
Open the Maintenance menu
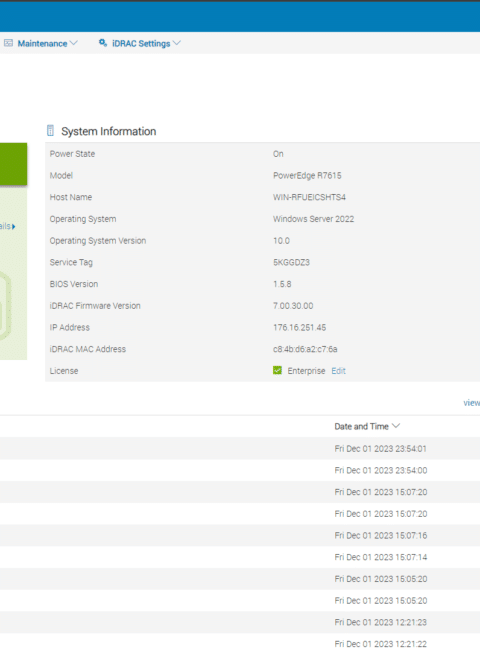click(x=40, y=44)
